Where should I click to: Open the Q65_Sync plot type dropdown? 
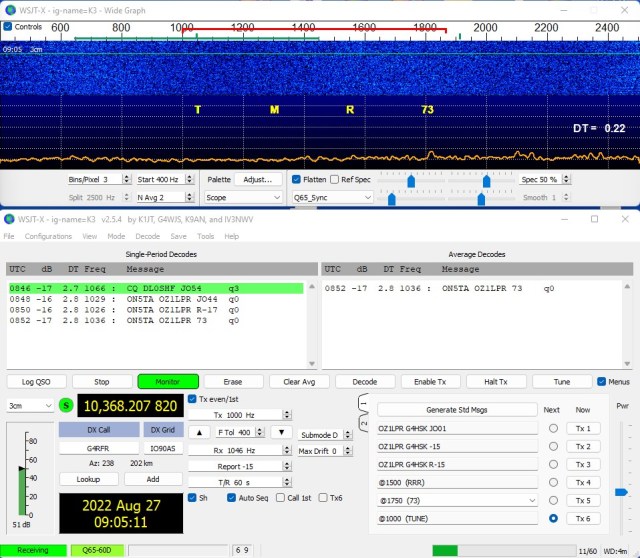(x=331, y=198)
